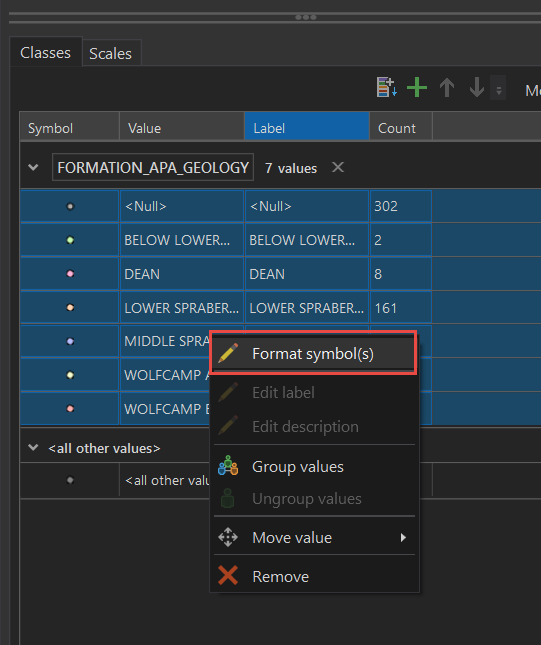Select the MIDDLE SPRA value cell

[x=165, y=341]
